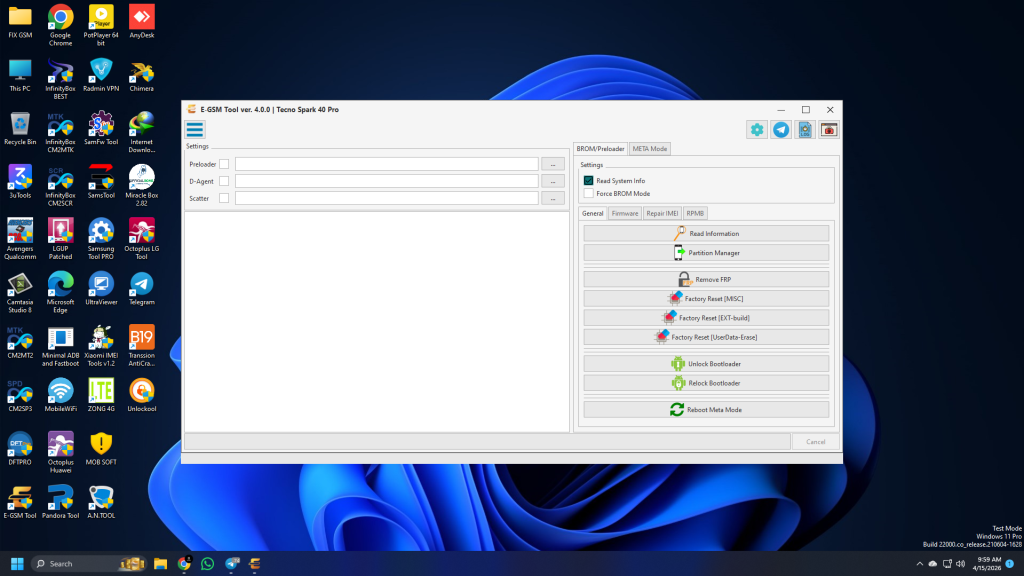Browse for the D-Agent file
The height and width of the screenshot is (576, 1024).
(x=552, y=181)
